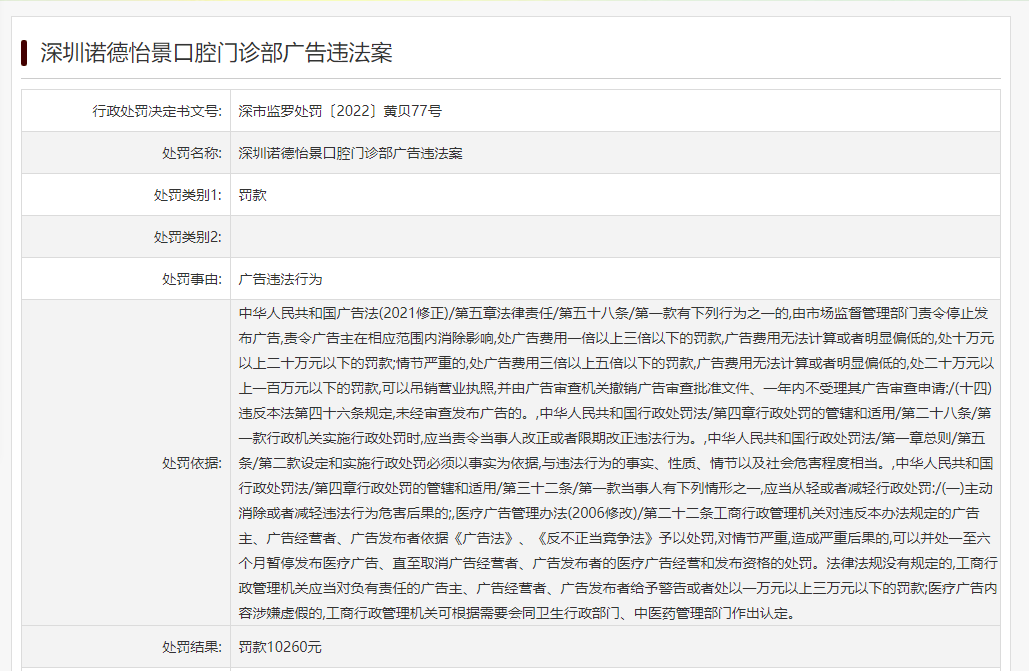Select the 处罚结果: label

point(192,647)
